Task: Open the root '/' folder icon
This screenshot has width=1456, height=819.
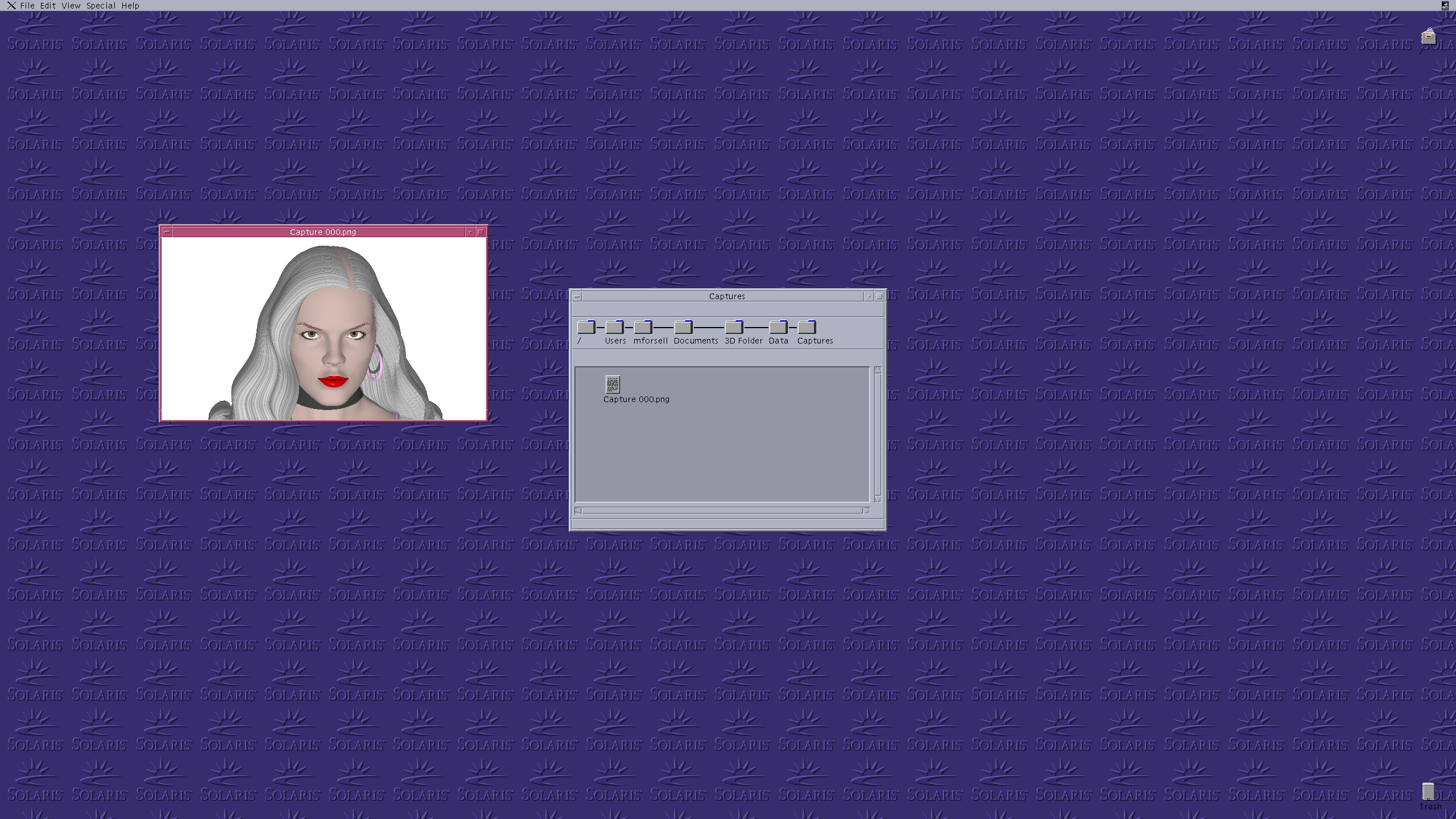Action: [585, 327]
